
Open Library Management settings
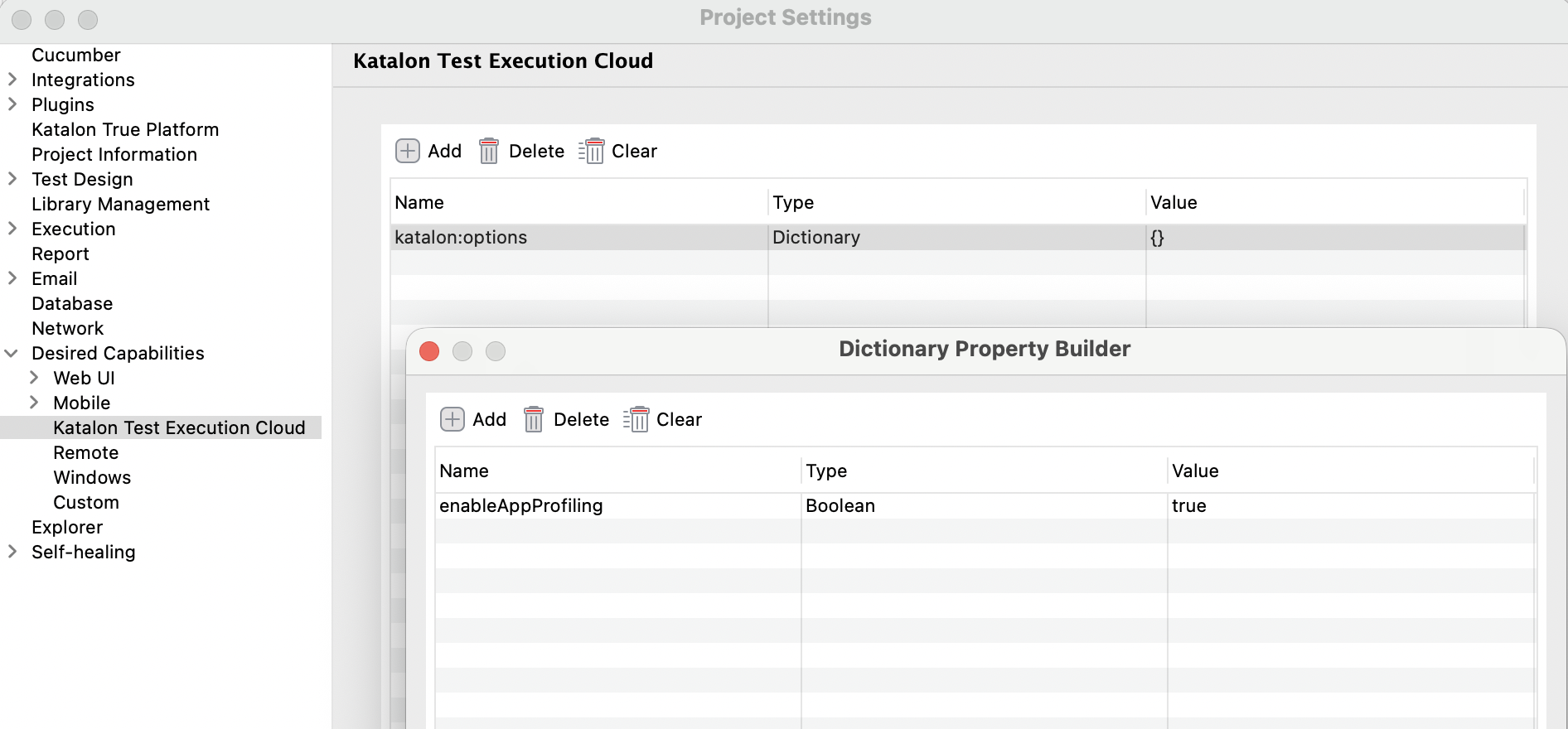[120, 204]
